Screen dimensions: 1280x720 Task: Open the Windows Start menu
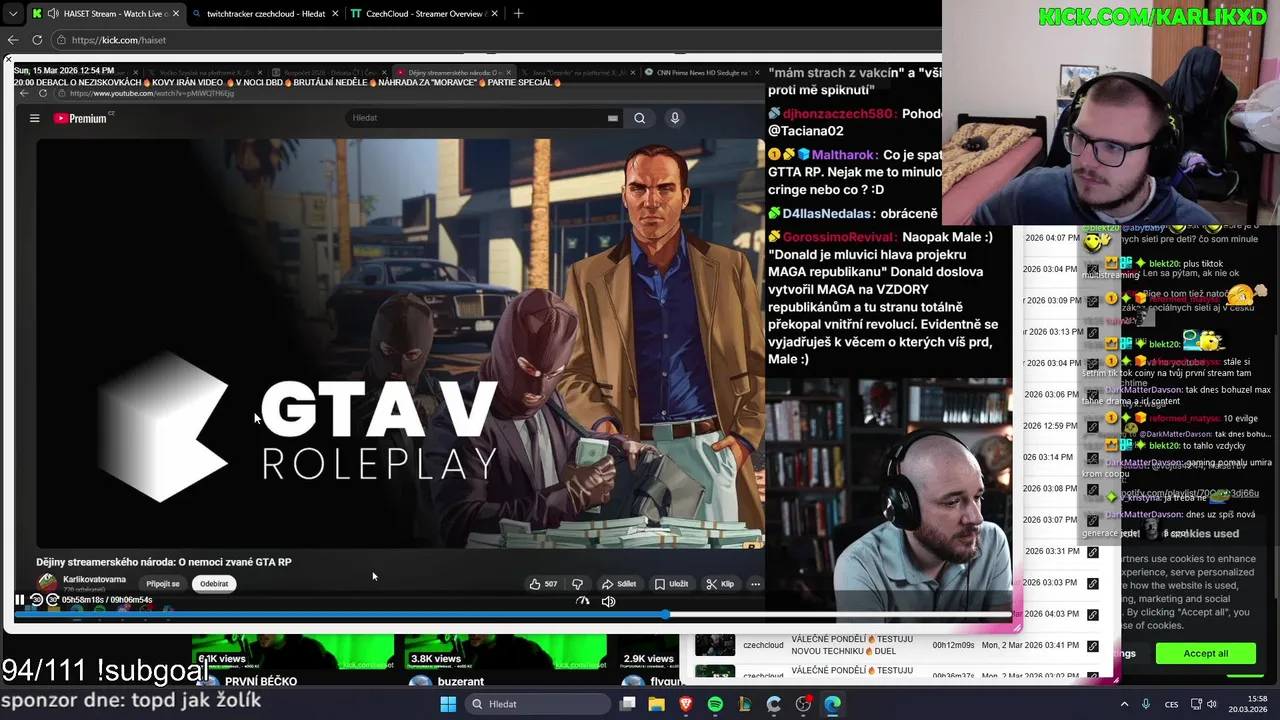(x=448, y=704)
